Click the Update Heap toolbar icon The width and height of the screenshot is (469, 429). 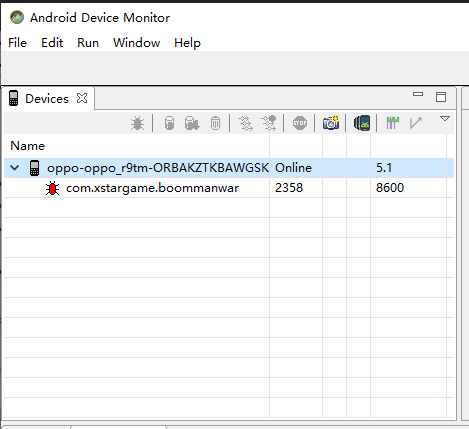click(x=169, y=123)
